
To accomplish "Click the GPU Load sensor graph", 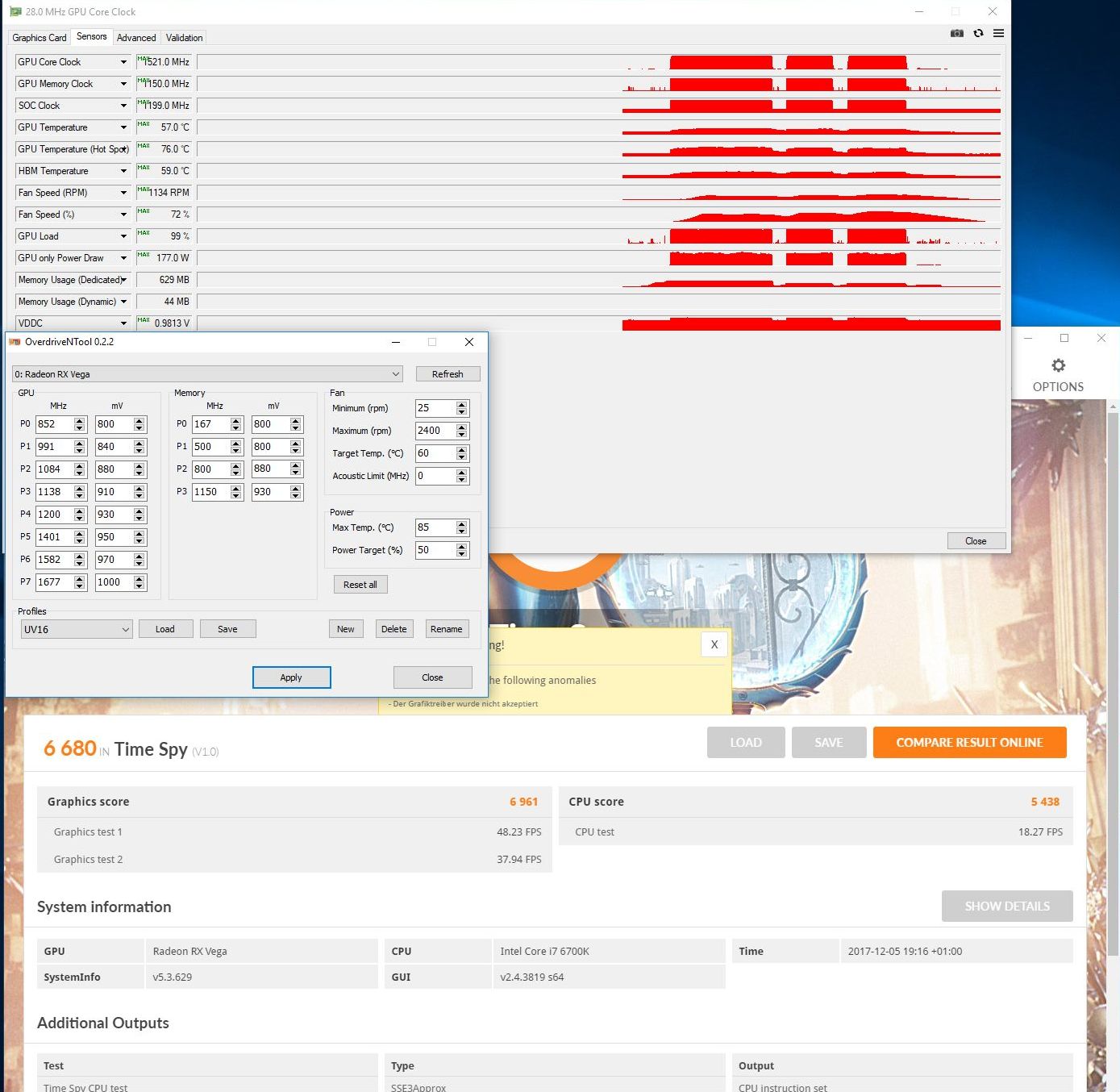I will 599,236.
